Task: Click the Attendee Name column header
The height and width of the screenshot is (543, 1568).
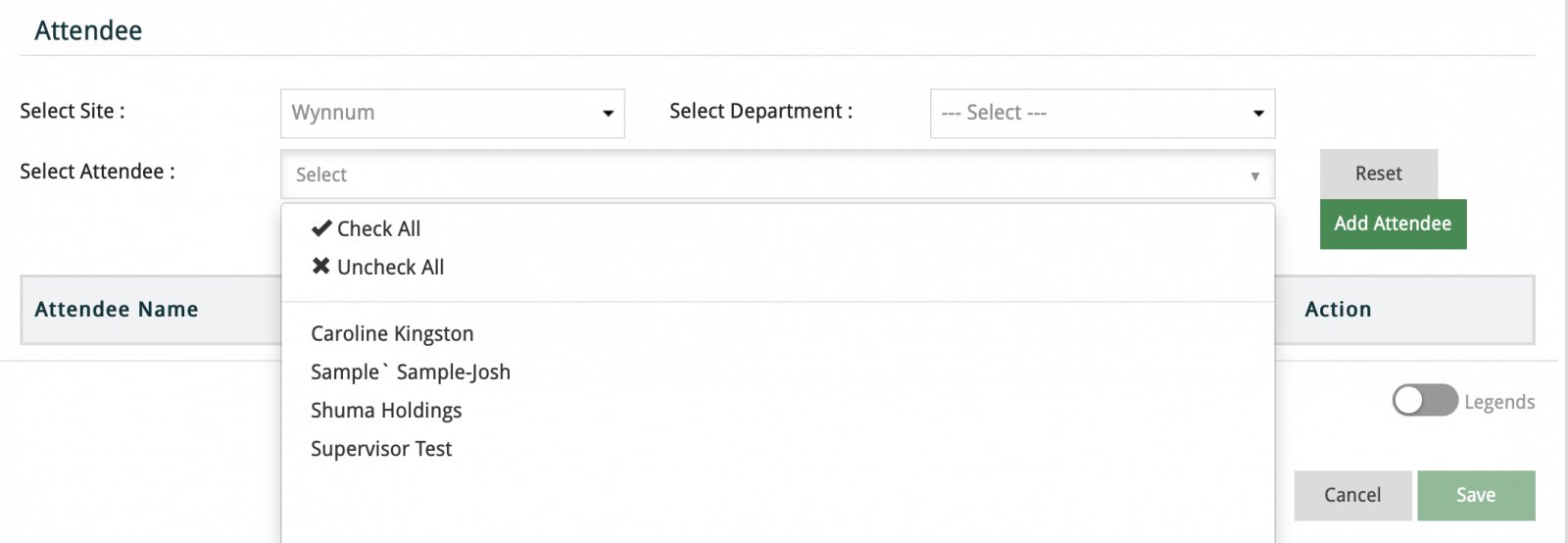Action: point(117,310)
